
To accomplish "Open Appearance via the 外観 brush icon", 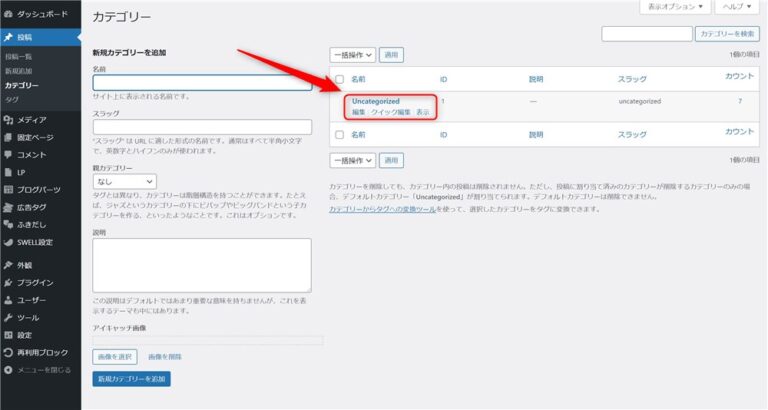I will (9, 265).
